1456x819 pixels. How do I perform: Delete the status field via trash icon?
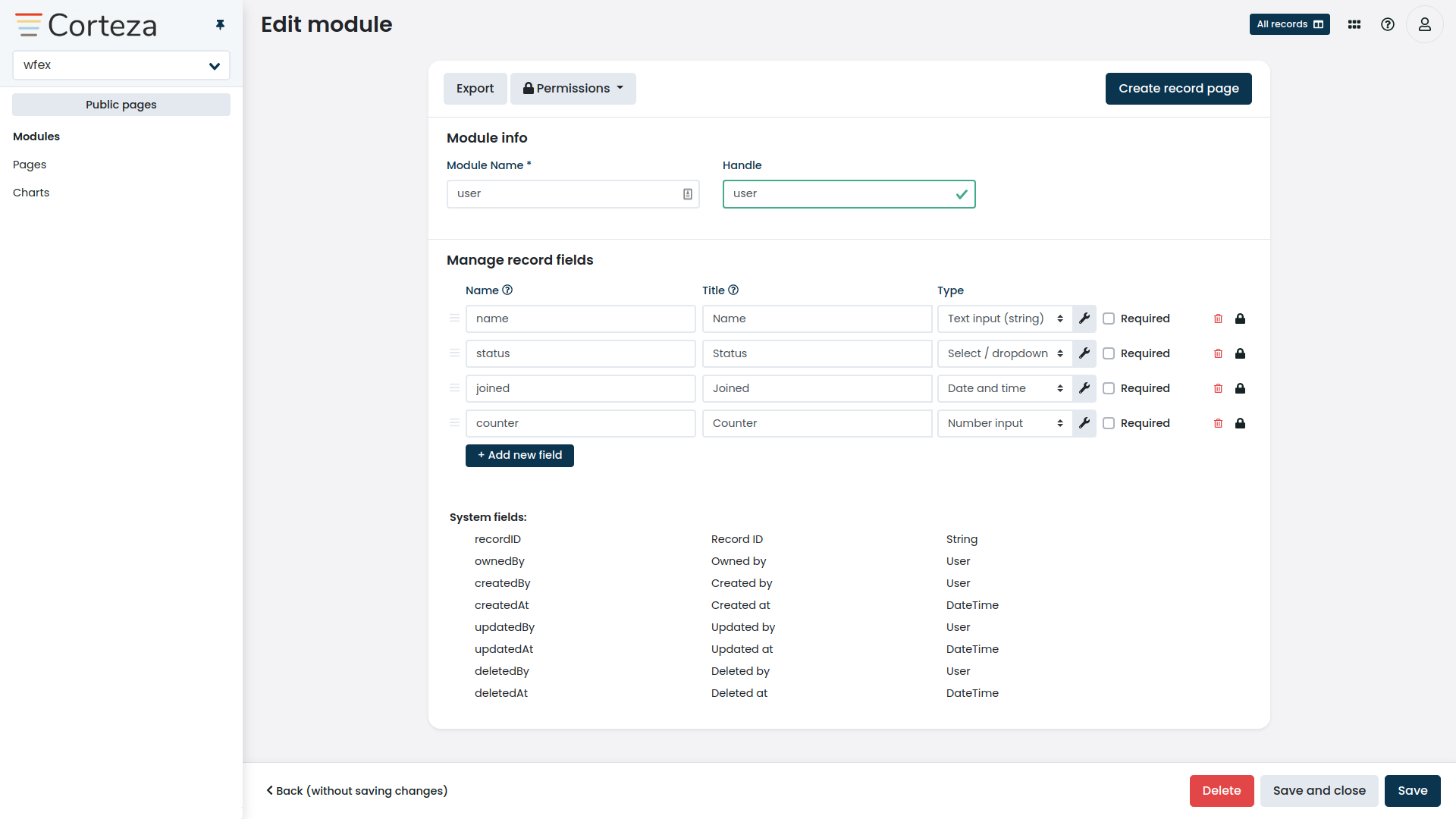[1219, 353]
